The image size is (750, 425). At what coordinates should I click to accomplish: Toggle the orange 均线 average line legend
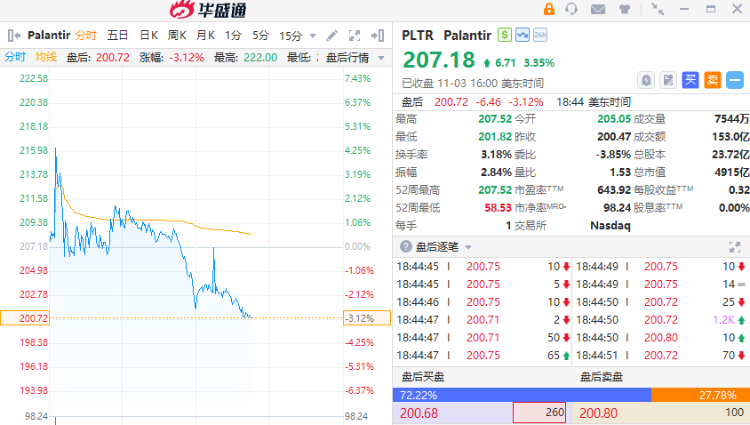tap(46, 57)
